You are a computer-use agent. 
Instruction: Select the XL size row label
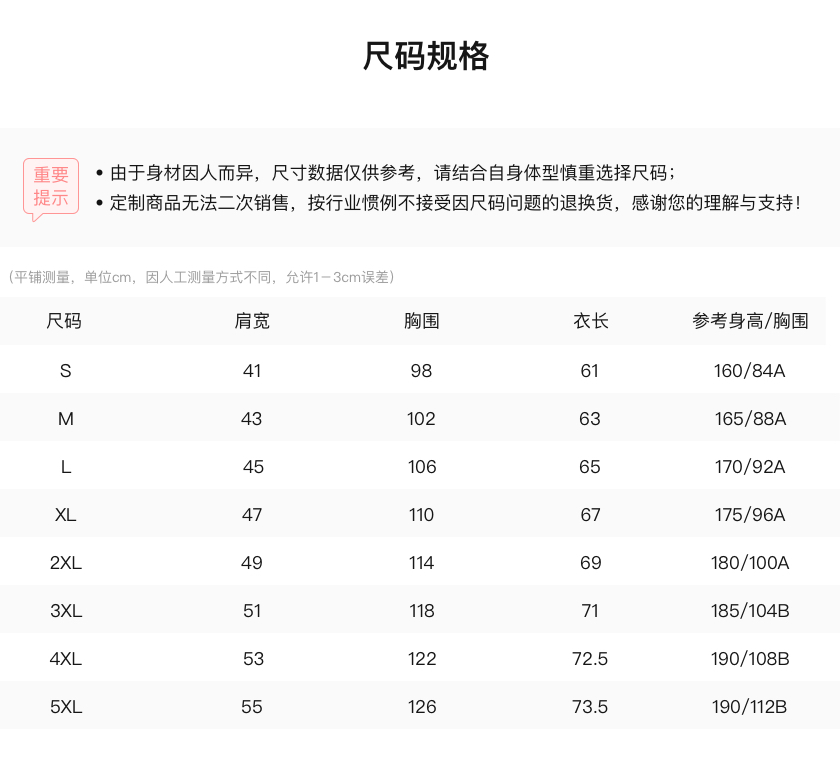pos(65,515)
